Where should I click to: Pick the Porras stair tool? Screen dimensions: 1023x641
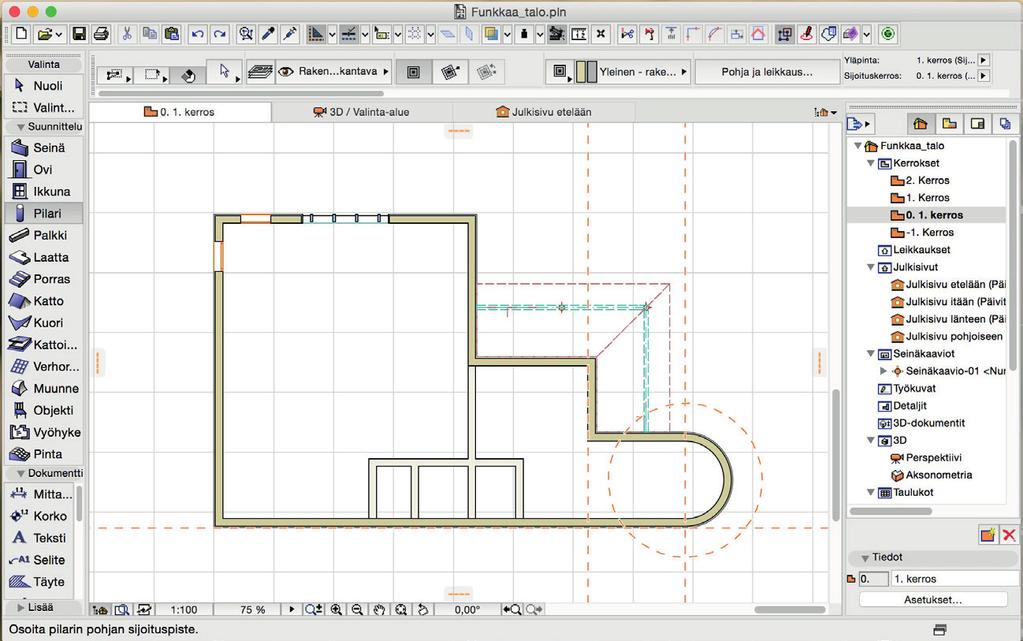click(x=44, y=279)
